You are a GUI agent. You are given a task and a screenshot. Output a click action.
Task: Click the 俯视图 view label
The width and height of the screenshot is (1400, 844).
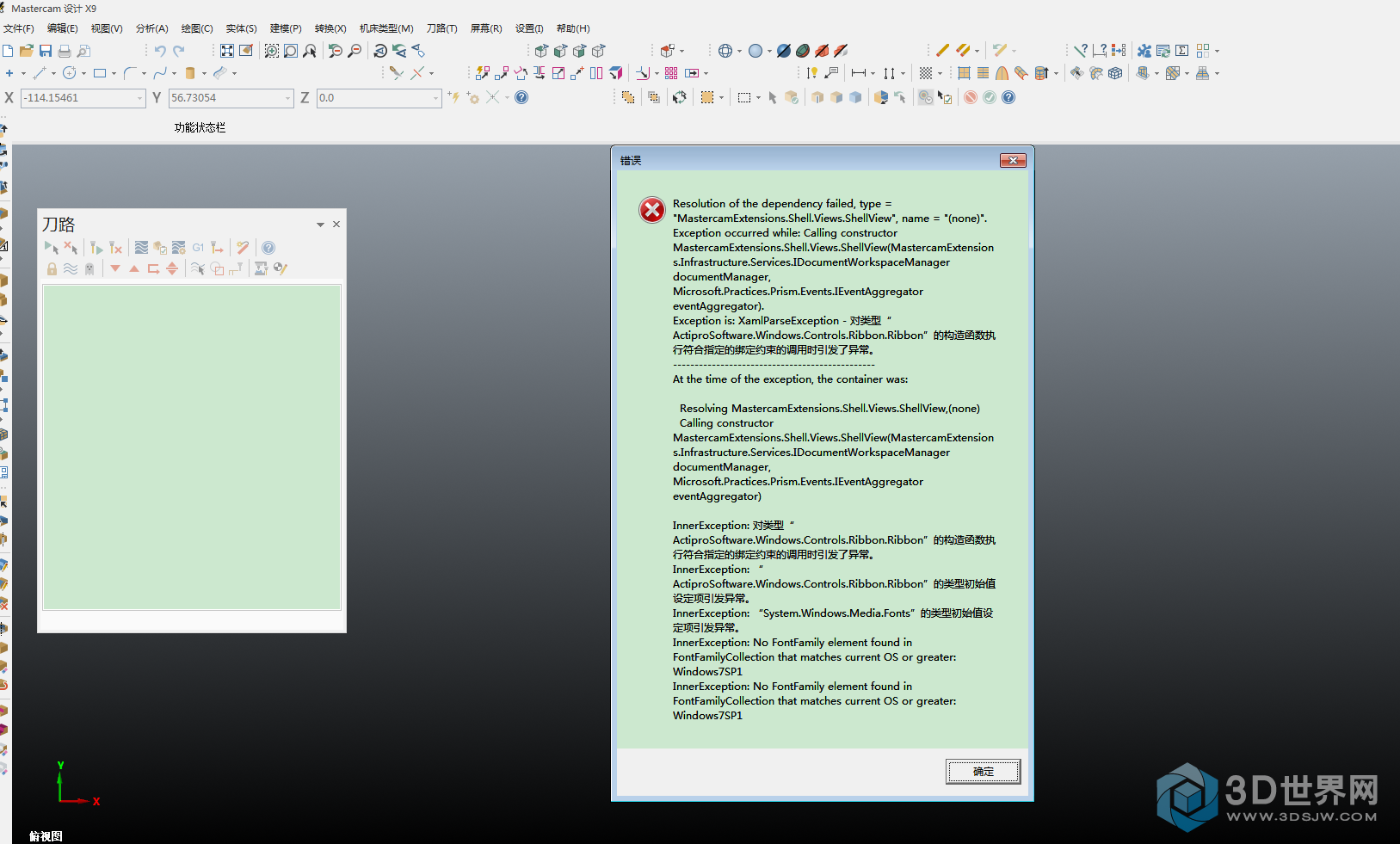click(46, 836)
